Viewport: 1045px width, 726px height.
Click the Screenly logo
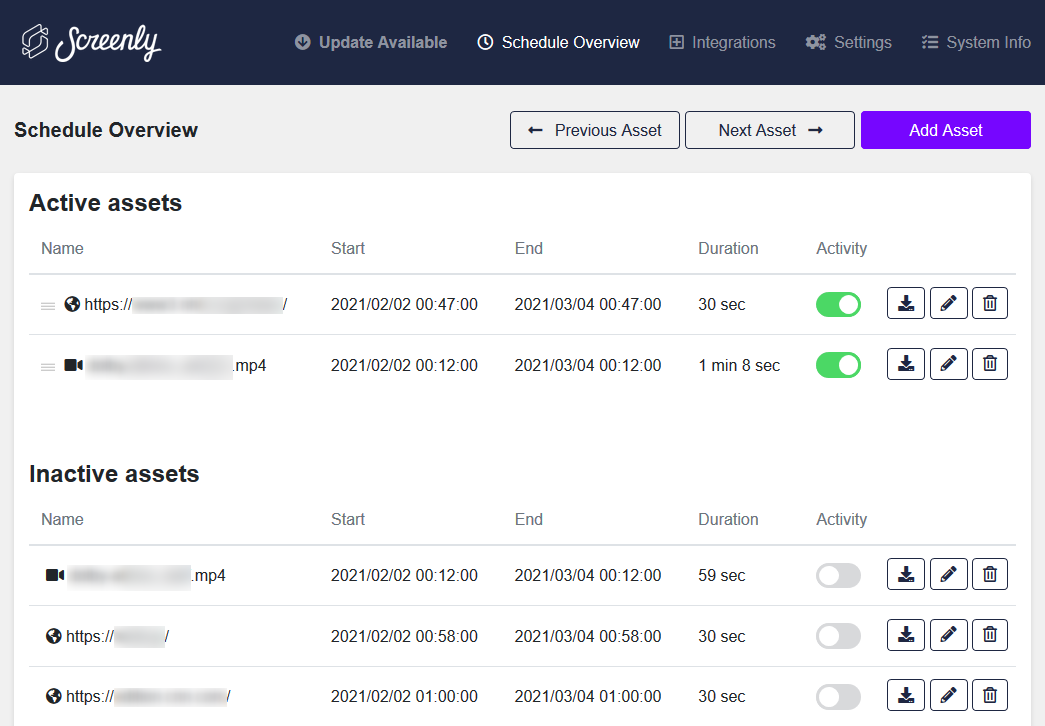(x=90, y=42)
